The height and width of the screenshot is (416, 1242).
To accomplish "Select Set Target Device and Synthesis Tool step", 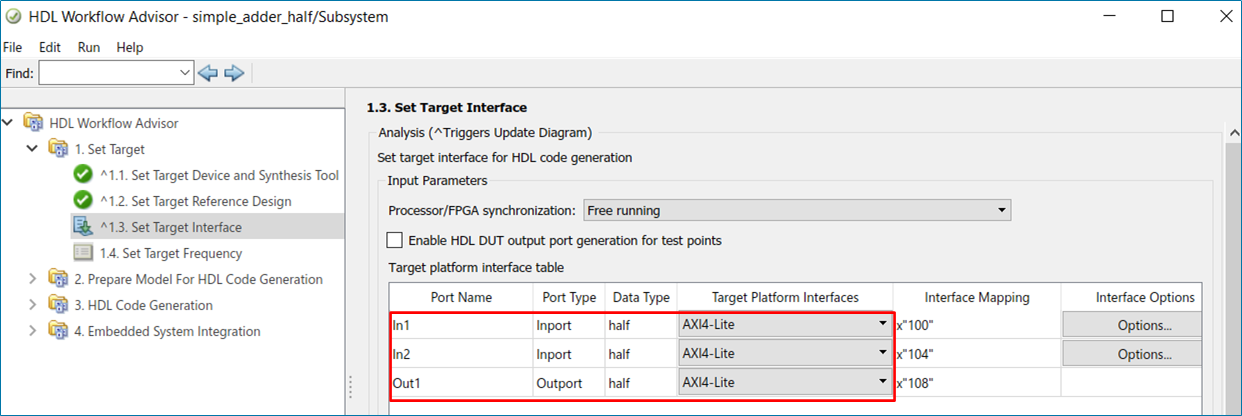I will [x=219, y=175].
